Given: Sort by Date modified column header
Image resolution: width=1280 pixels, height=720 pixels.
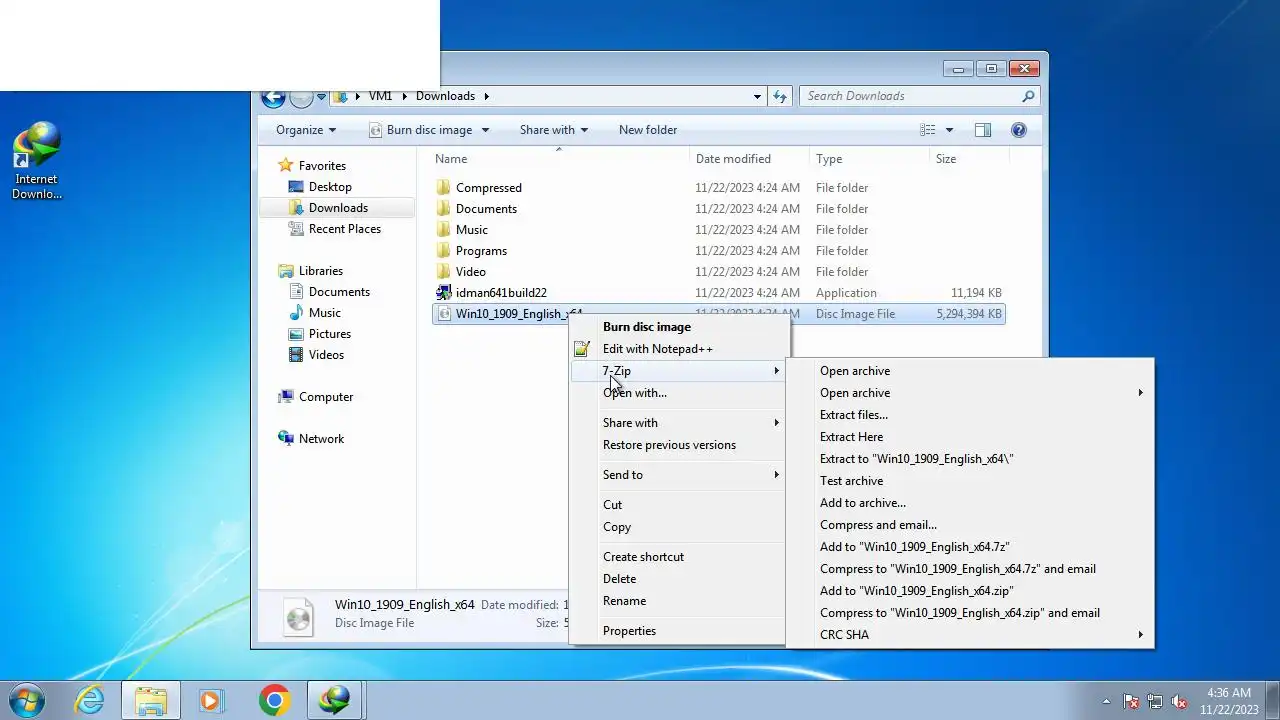Looking at the screenshot, I should (749, 159).
